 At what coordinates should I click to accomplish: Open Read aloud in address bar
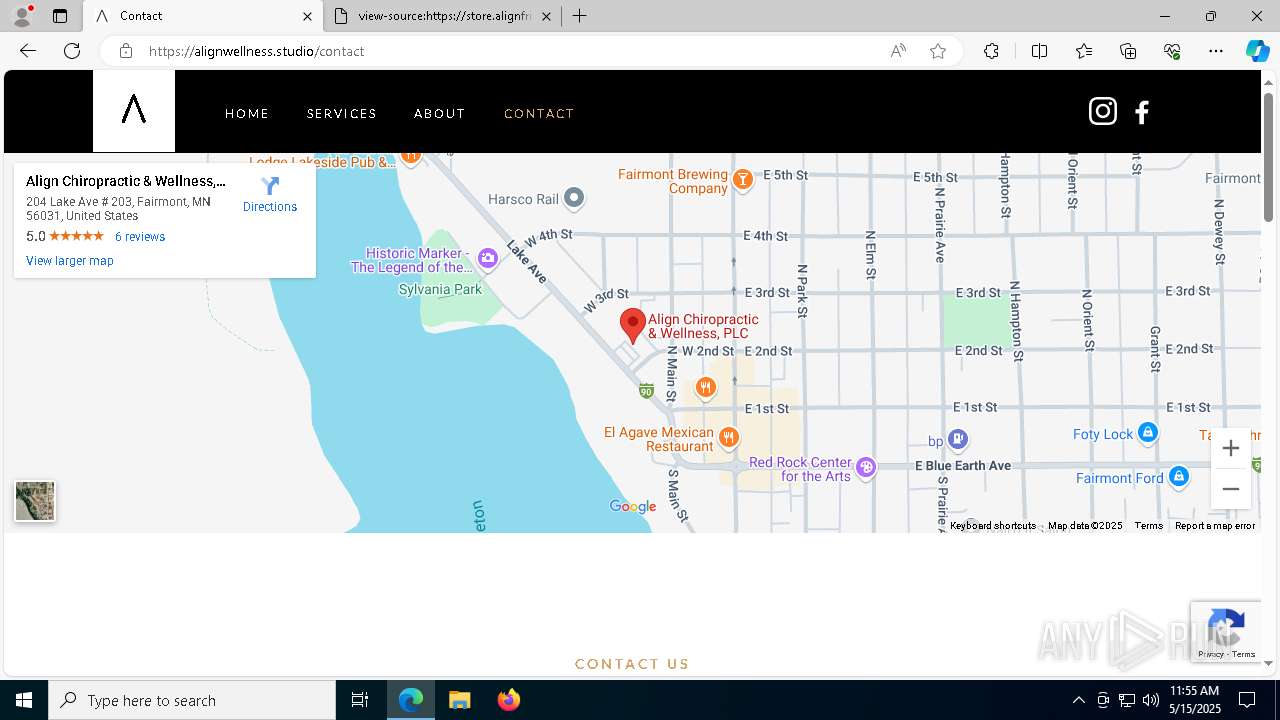click(x=898, y=51)
